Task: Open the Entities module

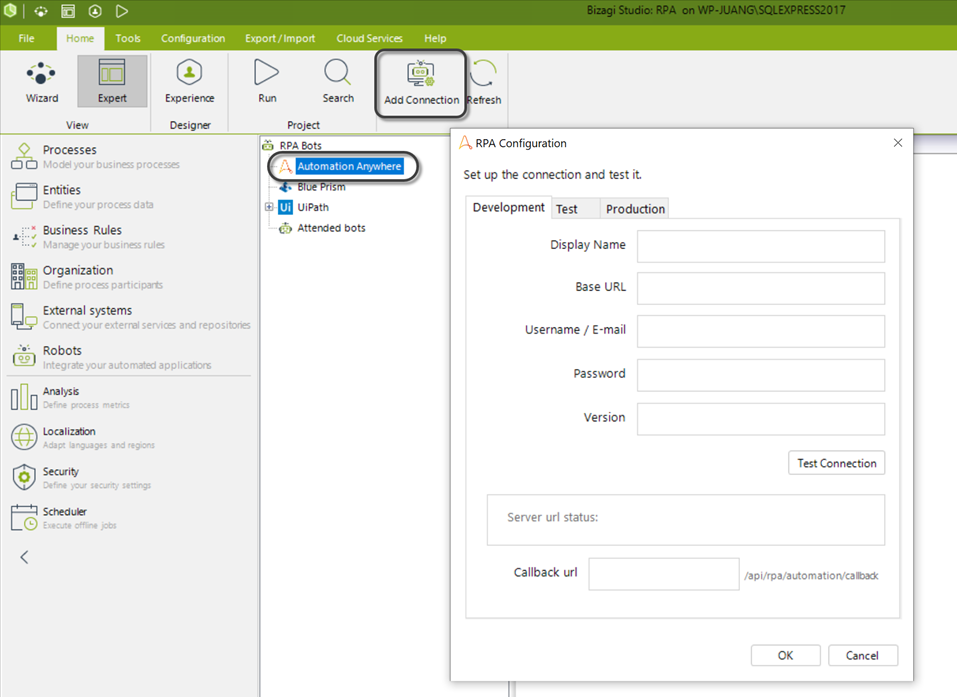Action: (82, 197)
